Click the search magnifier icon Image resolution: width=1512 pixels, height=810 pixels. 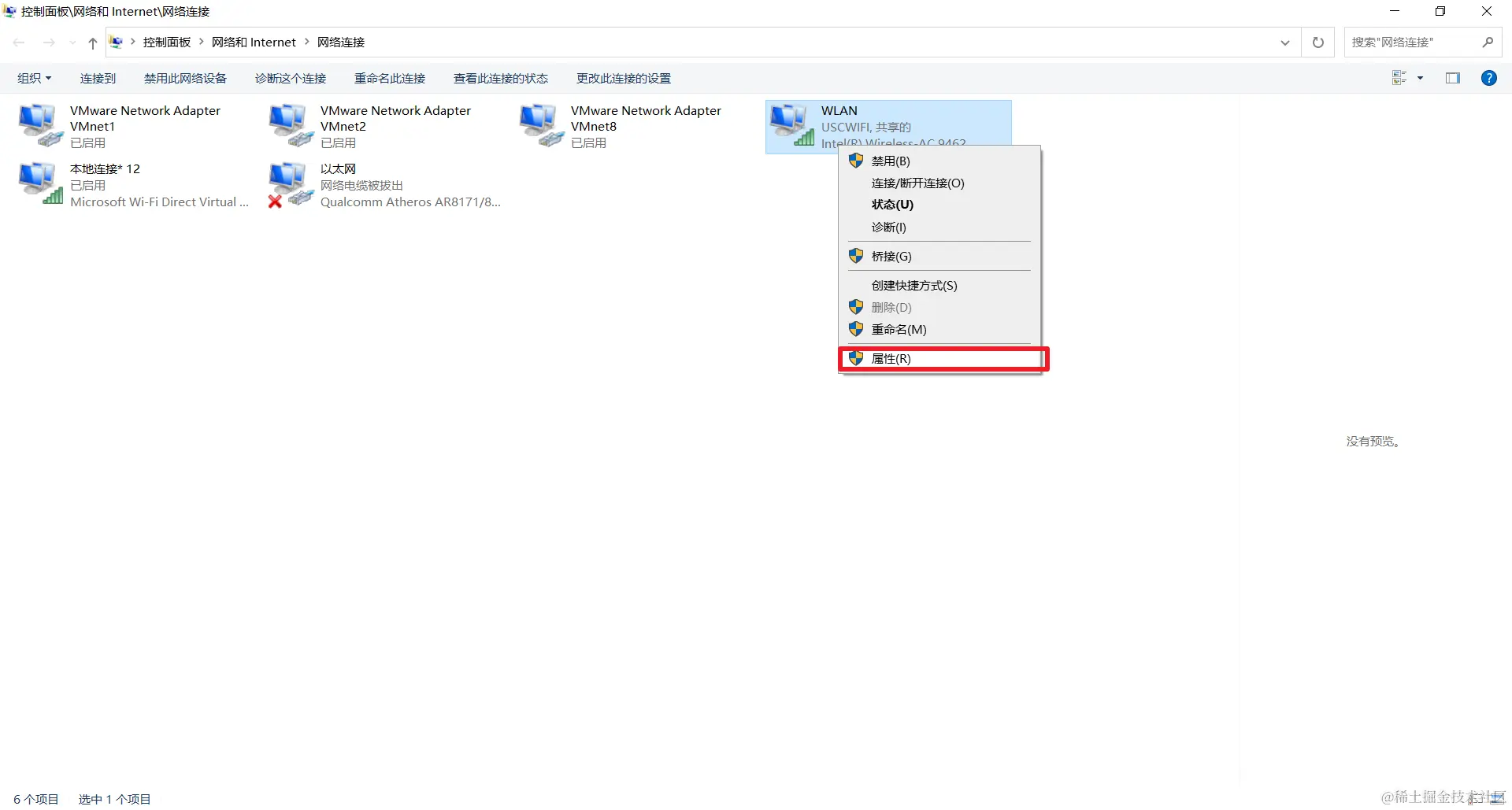[x=1488, y=43]
